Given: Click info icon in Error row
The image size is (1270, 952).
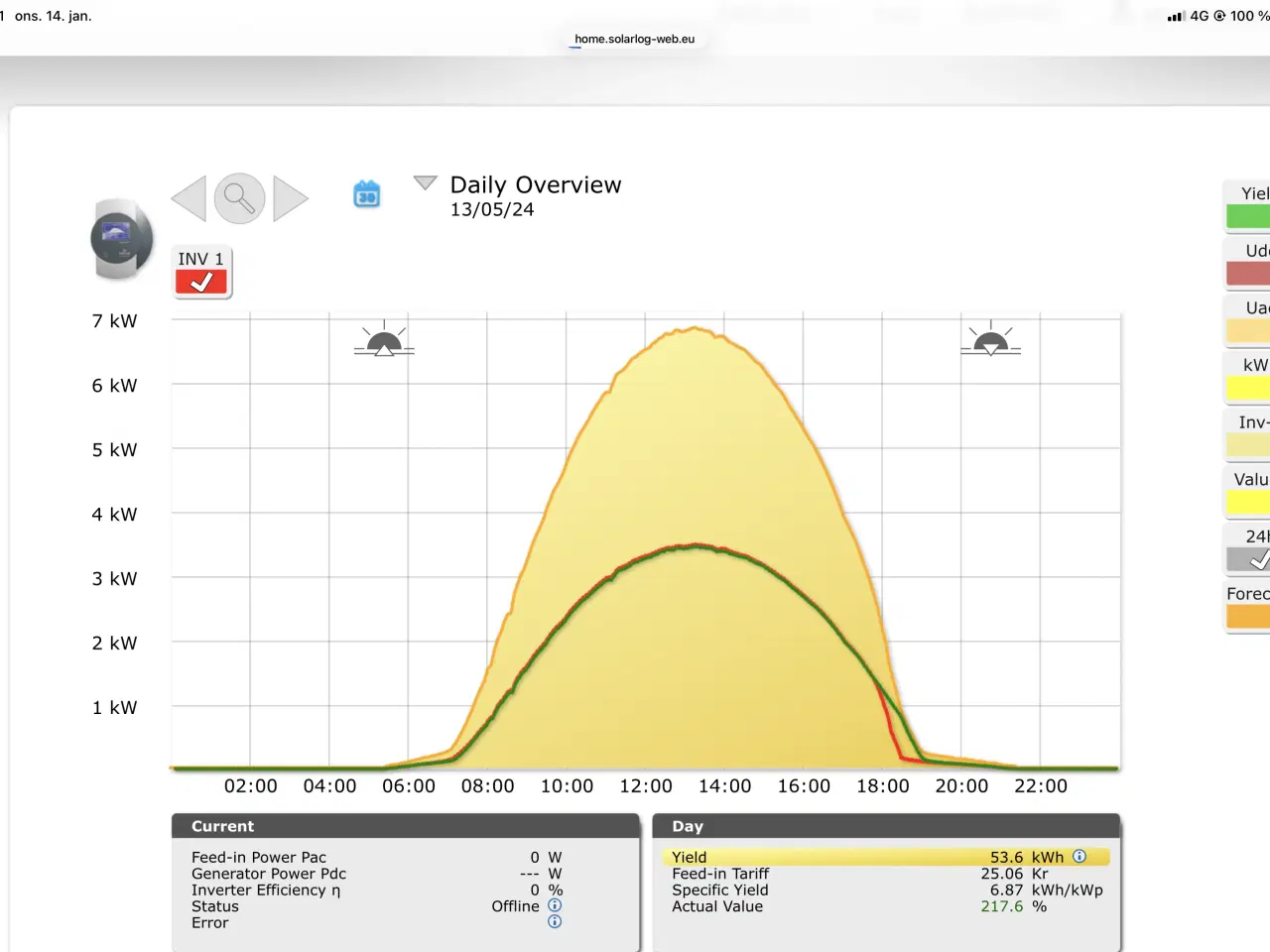Looking at the screenshot, I should [x=555, y=922].
